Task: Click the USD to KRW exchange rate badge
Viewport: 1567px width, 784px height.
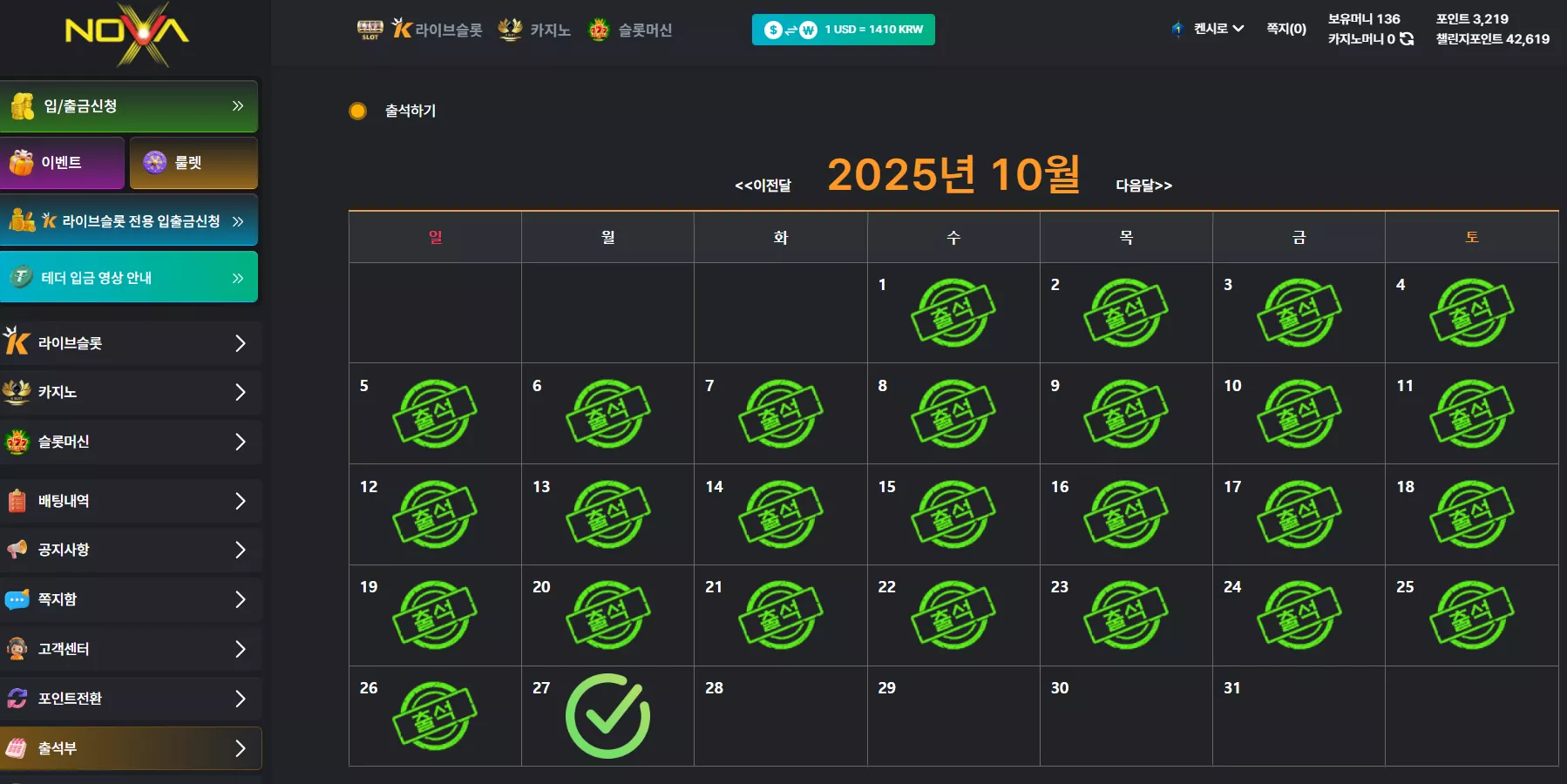Action: coord(843,30)
